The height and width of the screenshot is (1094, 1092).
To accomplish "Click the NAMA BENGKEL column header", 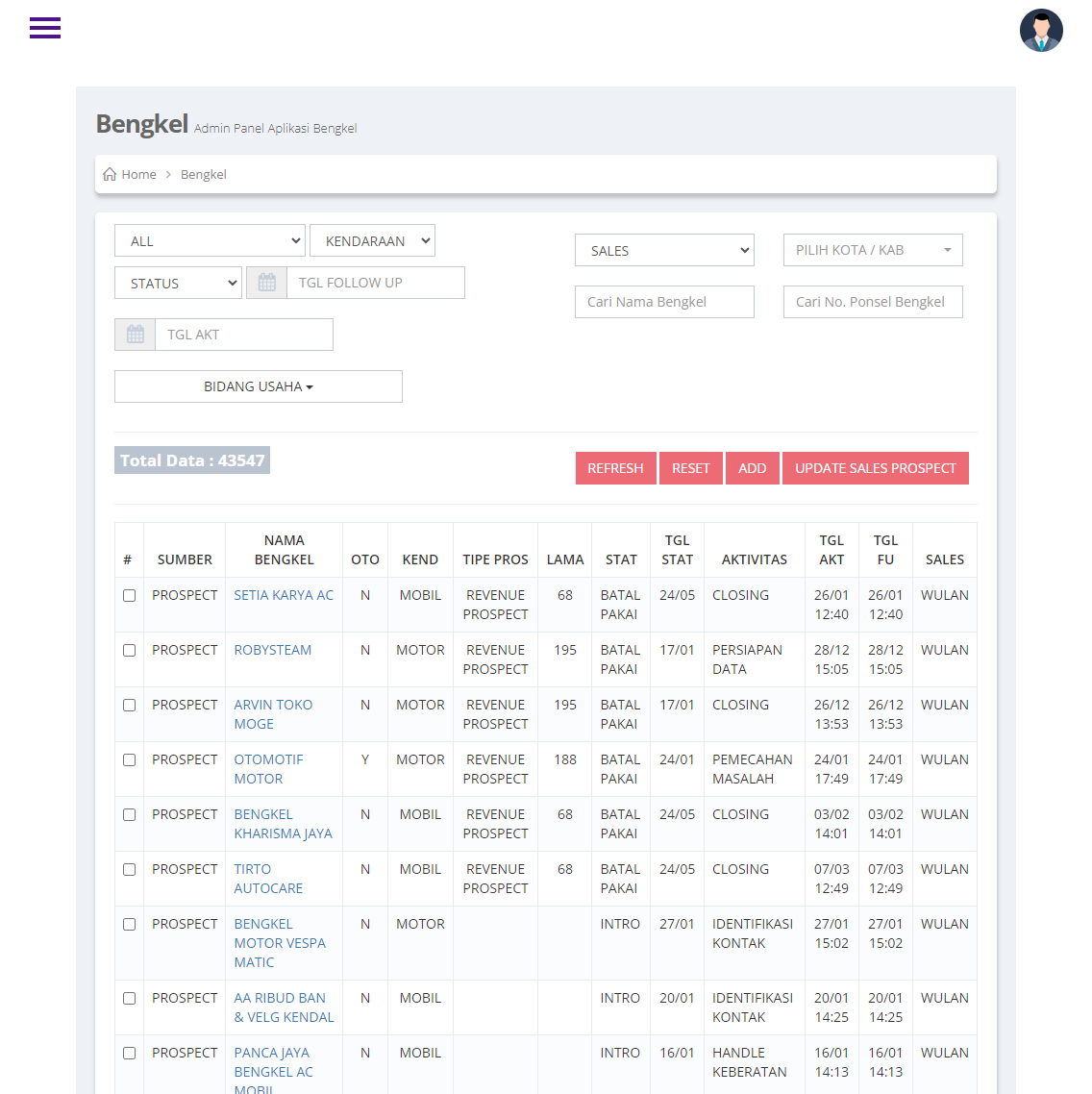I will [x=284, y=550].
